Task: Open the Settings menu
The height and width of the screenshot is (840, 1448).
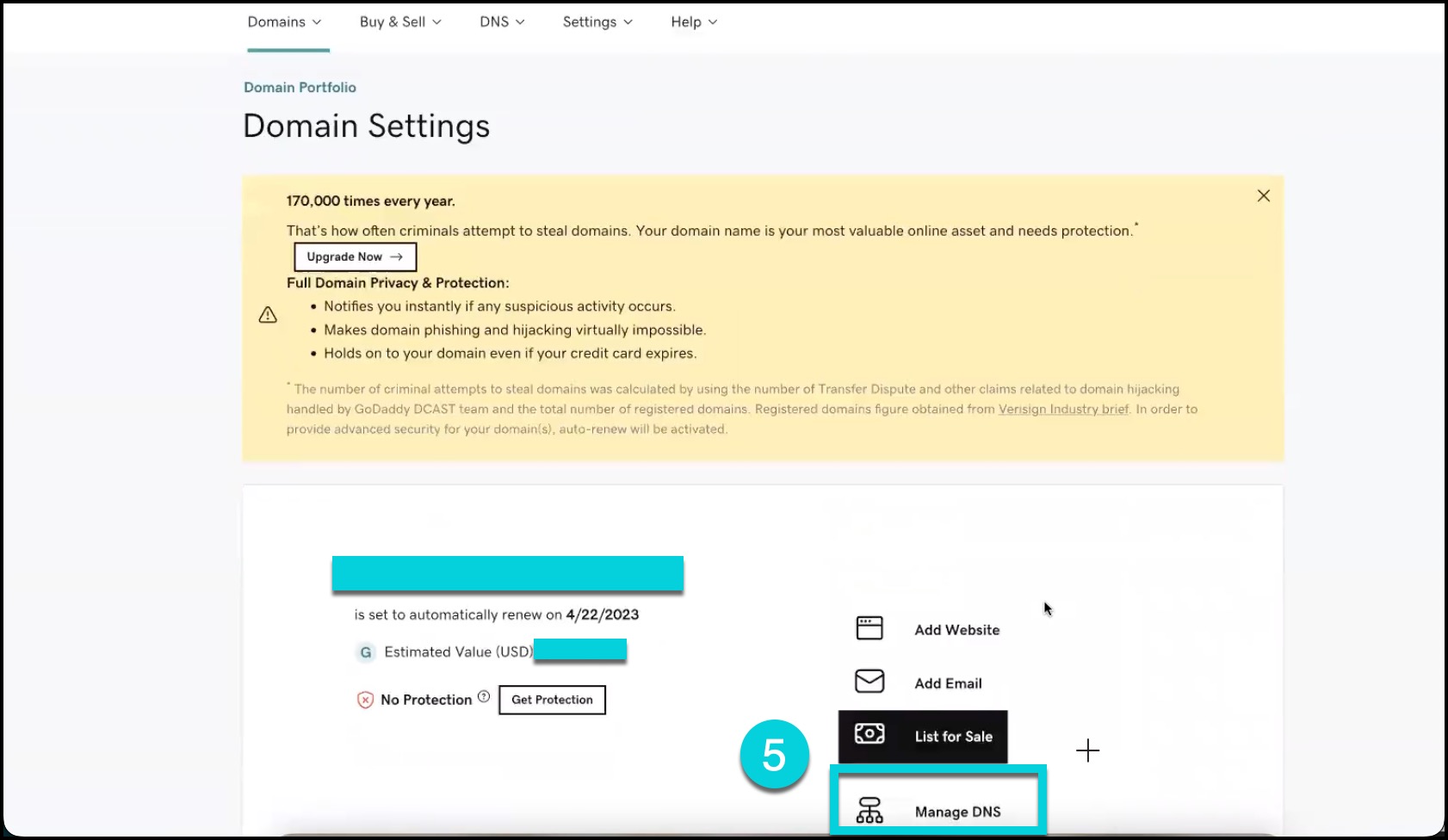Action: pyautogui.click(x=597, y=22)
